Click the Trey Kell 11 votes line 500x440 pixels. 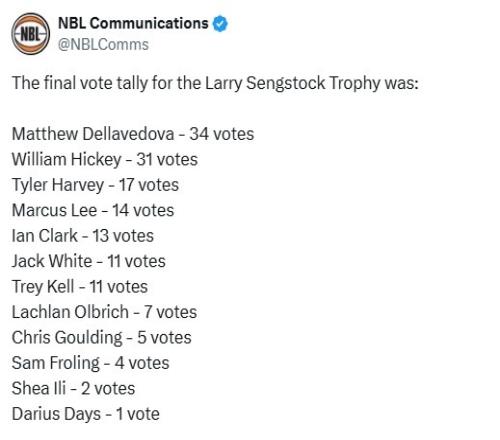[80, 287]
